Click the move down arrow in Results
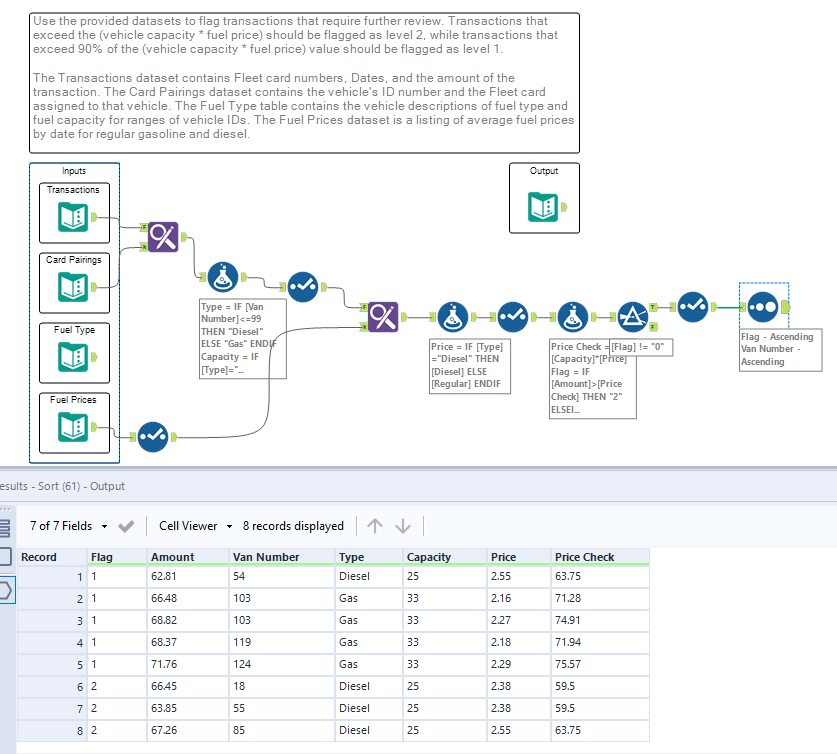The width and height of the screenshot is (837, 754). point(403,526)
